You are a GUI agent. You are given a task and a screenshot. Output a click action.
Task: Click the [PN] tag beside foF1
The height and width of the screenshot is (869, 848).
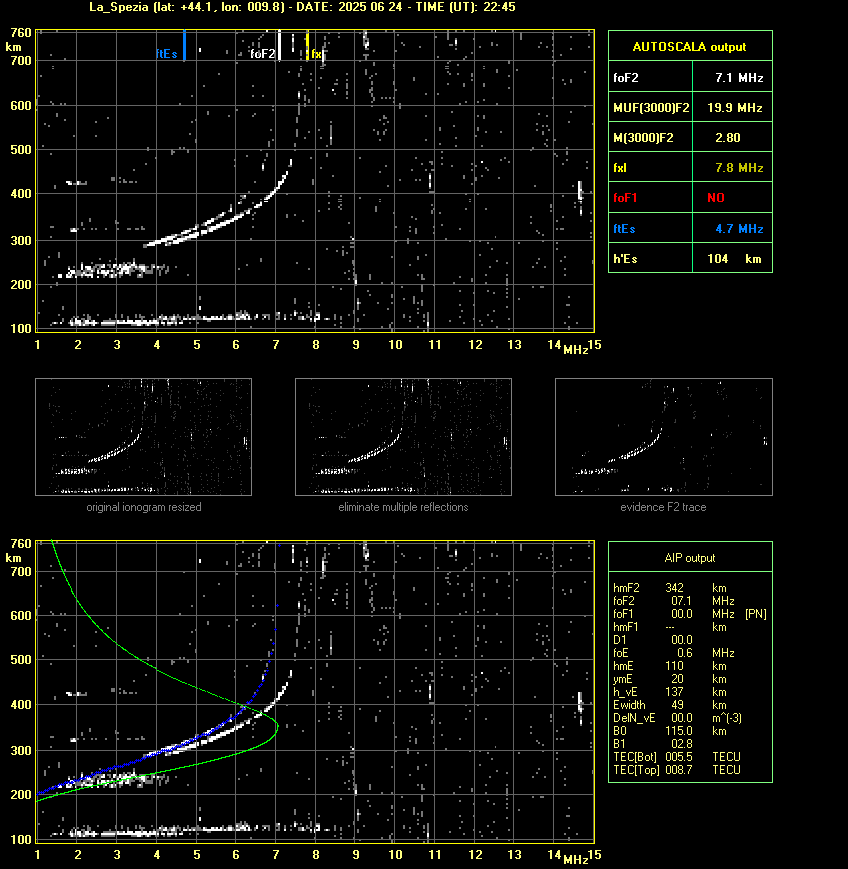click(x=756, y=614)
